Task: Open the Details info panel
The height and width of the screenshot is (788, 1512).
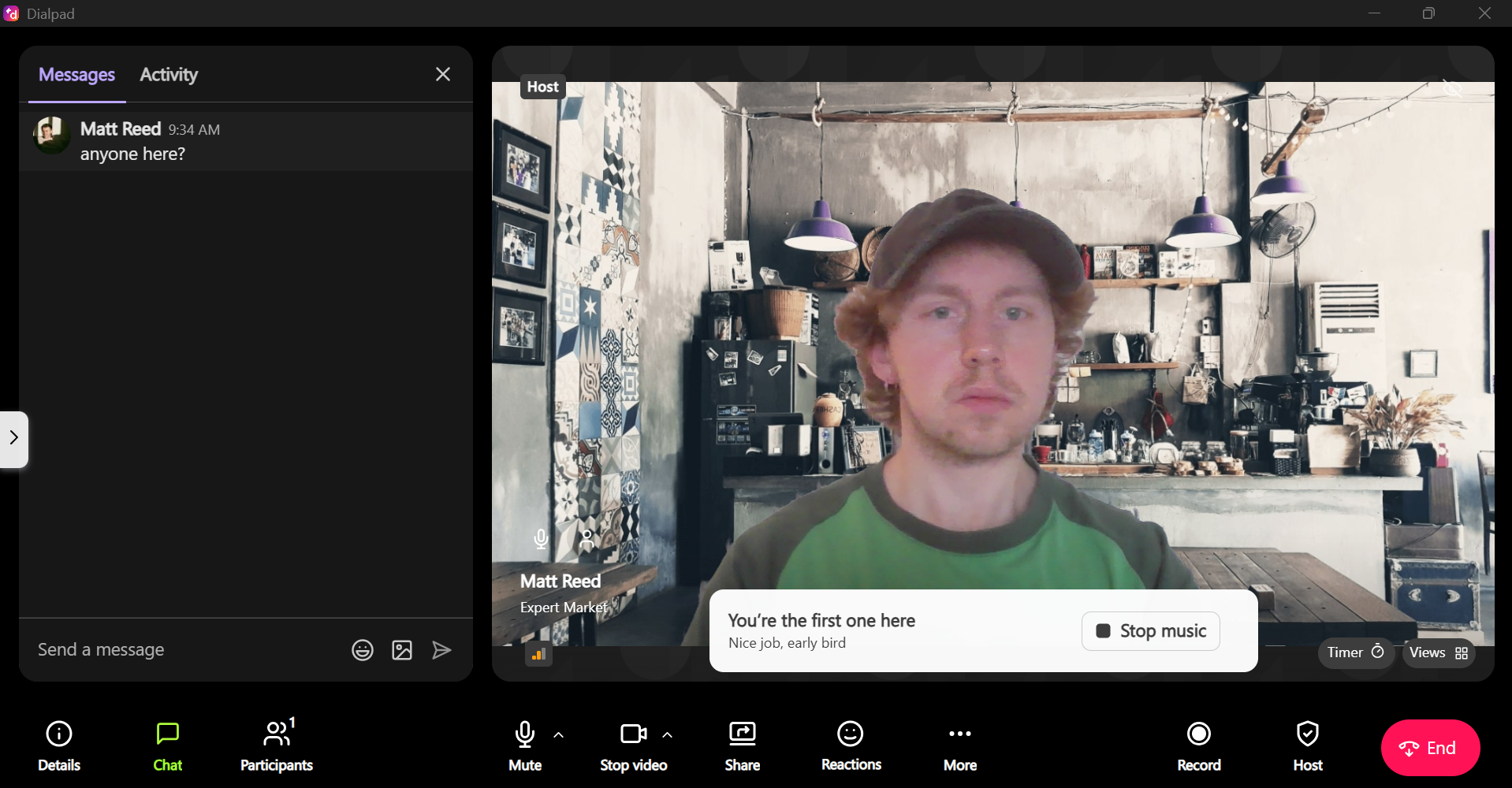Action: (59, 745)
